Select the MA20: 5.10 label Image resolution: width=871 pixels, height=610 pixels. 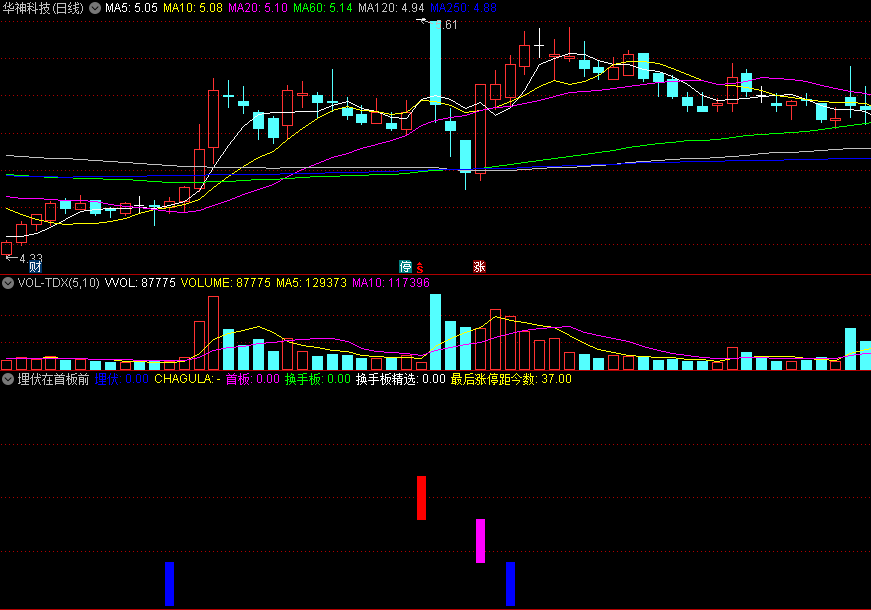tap(258, 8)
